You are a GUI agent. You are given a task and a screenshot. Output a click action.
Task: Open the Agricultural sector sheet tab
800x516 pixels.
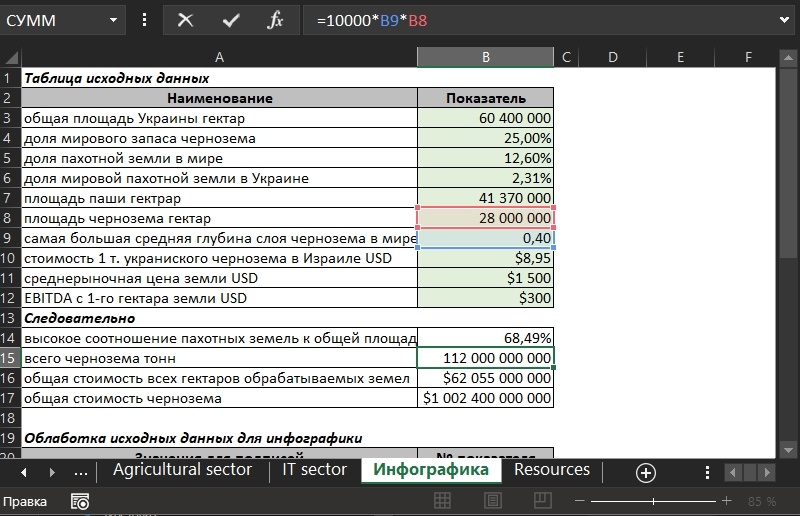pos(182,470)
